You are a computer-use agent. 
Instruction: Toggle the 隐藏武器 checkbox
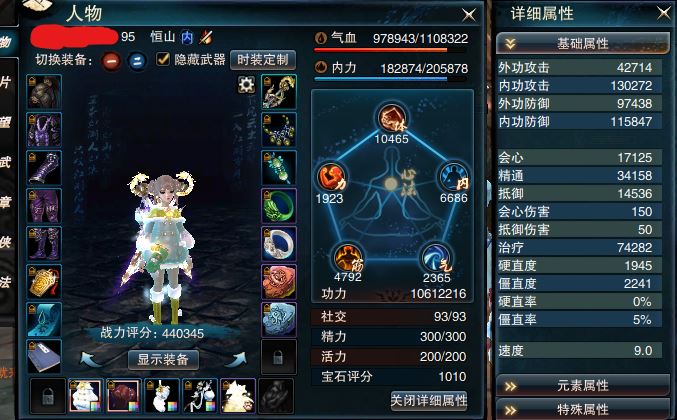pos(163,59)
